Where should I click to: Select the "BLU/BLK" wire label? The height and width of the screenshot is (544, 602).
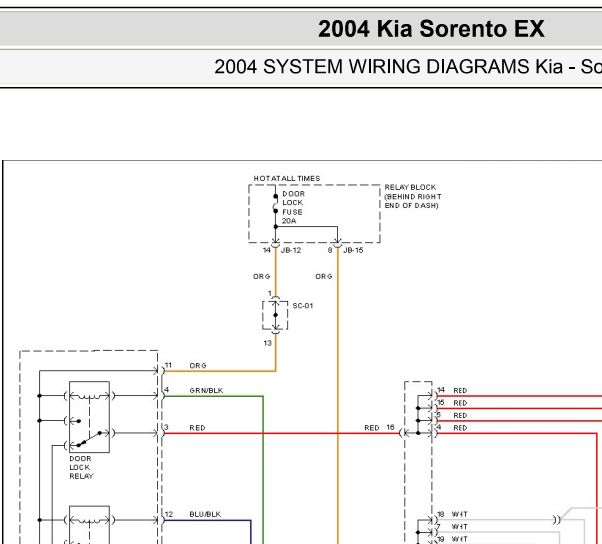point(205,514)
